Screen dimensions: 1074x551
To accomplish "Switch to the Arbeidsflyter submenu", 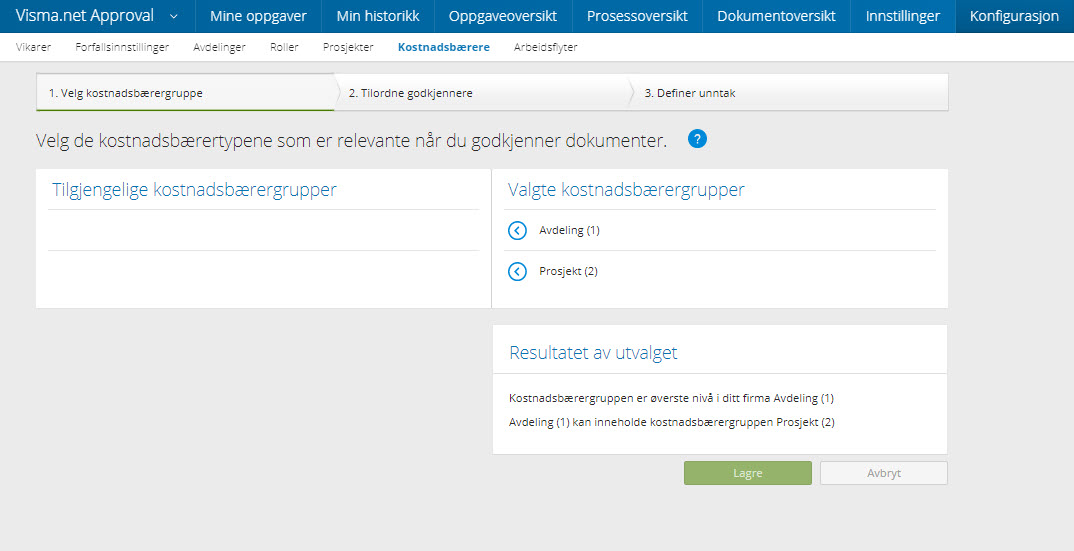I will (545, 47).
